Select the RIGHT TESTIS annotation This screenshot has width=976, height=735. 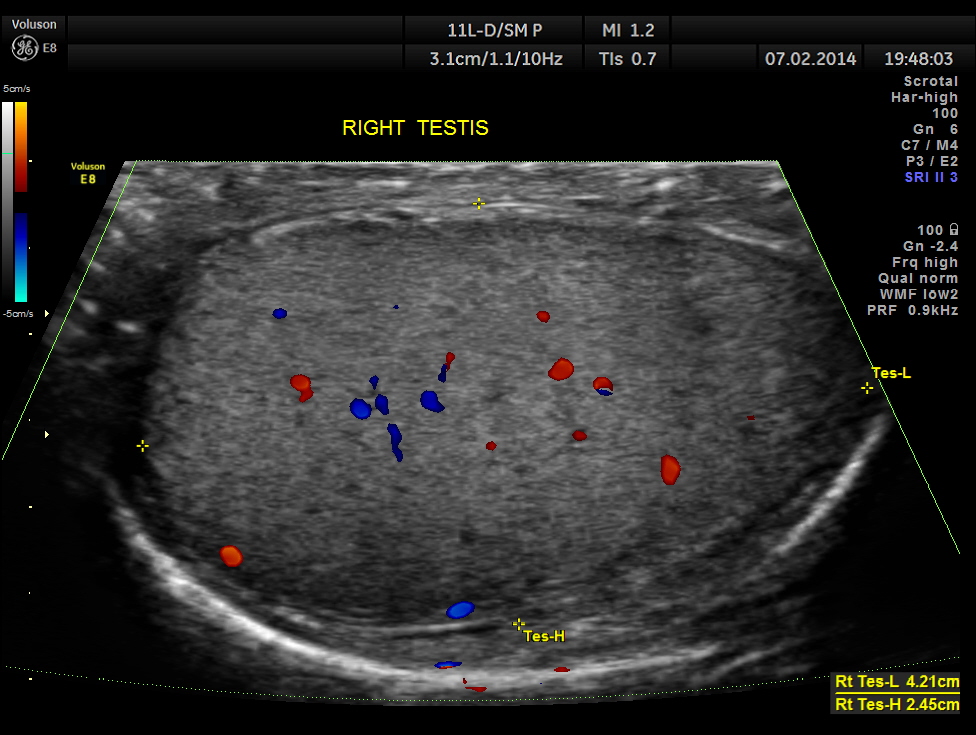(x=415, y=128)
